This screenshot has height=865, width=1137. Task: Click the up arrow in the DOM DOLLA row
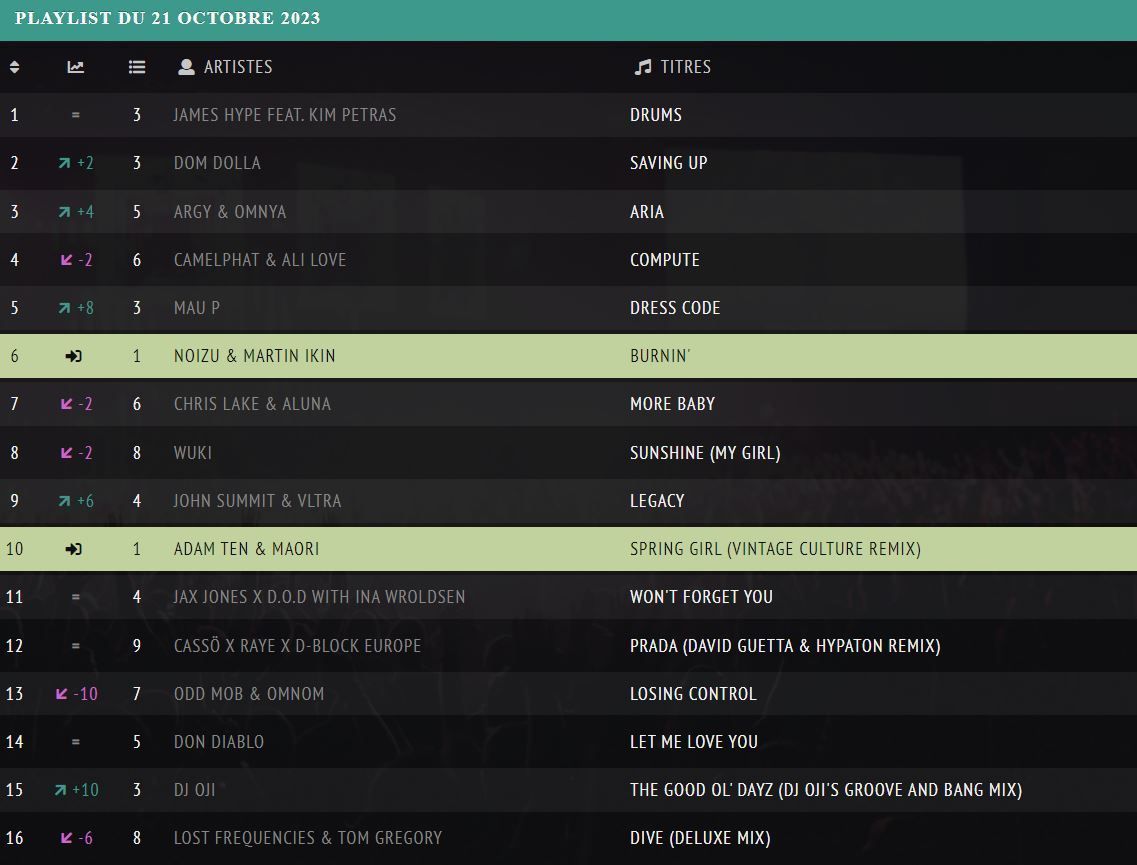[x=65, y=163]
